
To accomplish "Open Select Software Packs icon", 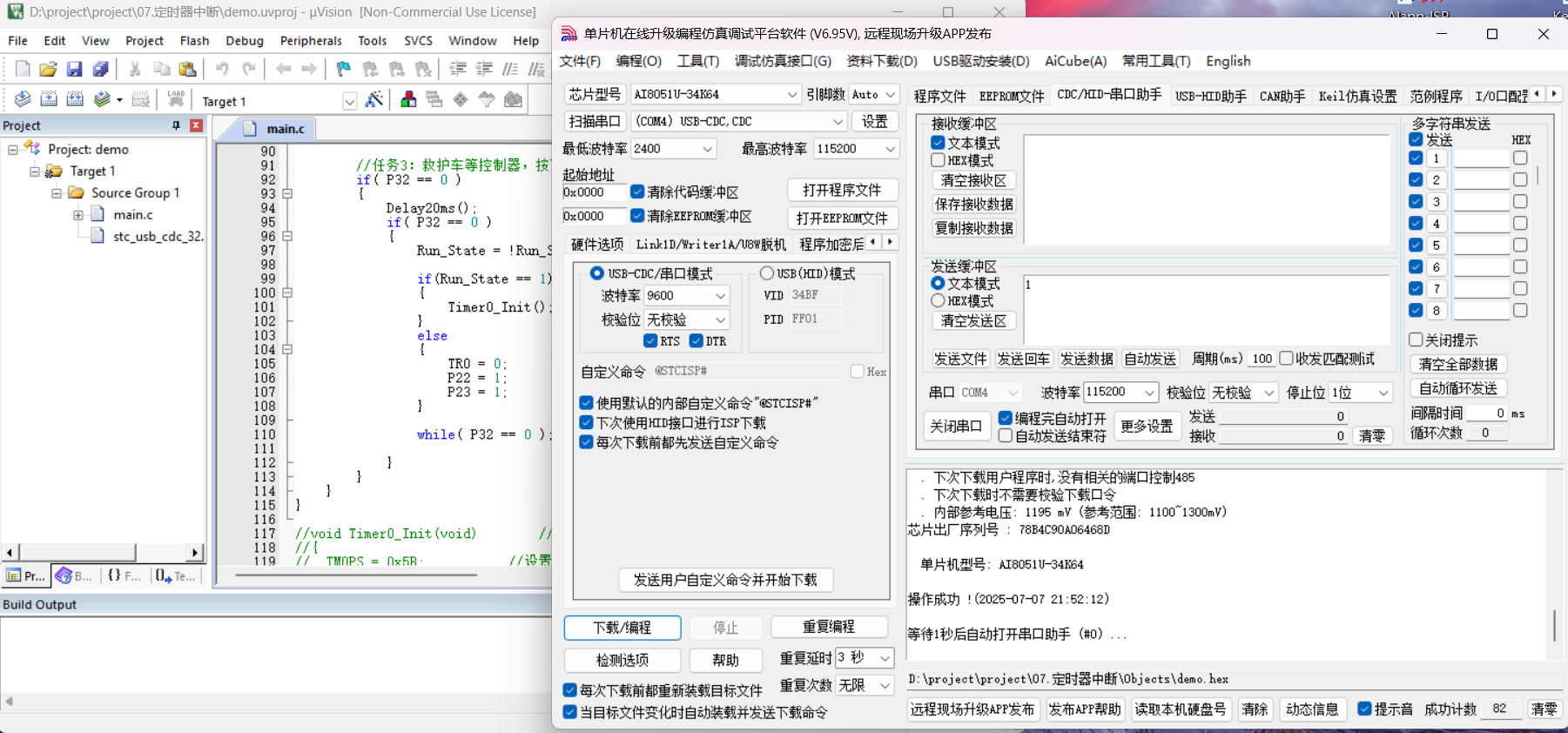I will click(487, 99).
